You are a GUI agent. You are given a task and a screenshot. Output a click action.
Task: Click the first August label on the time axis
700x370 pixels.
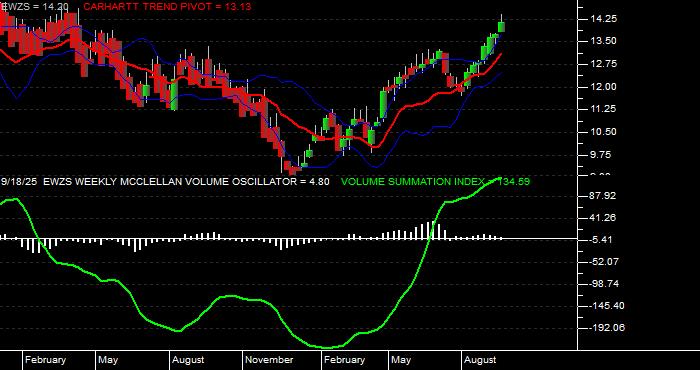point(189,360)
